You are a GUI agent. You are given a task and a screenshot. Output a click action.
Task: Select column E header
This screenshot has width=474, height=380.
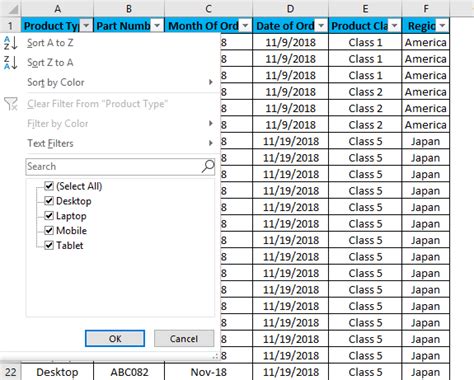365,9
